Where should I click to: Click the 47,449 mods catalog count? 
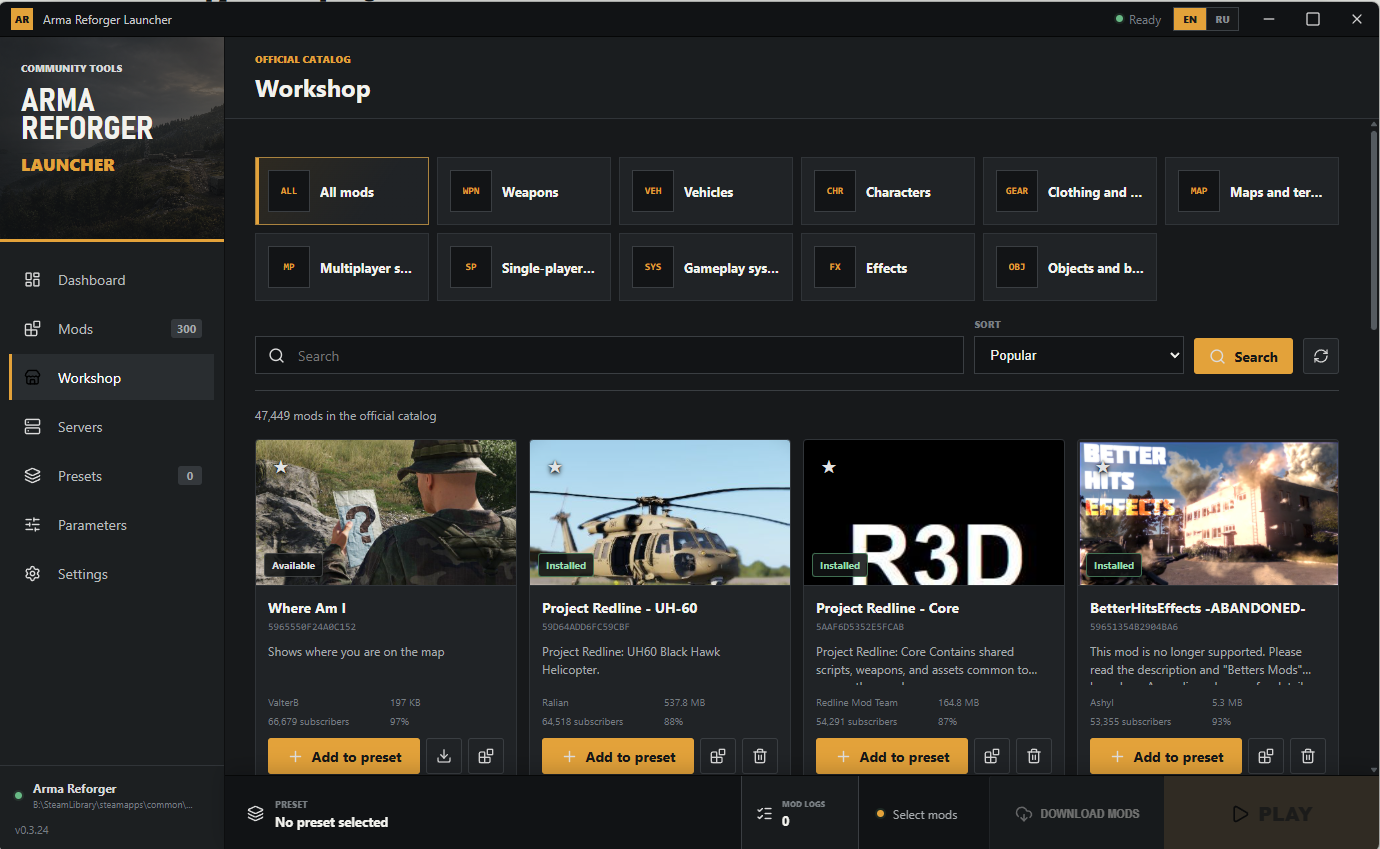pyautogui.click(x=346, y=415)
